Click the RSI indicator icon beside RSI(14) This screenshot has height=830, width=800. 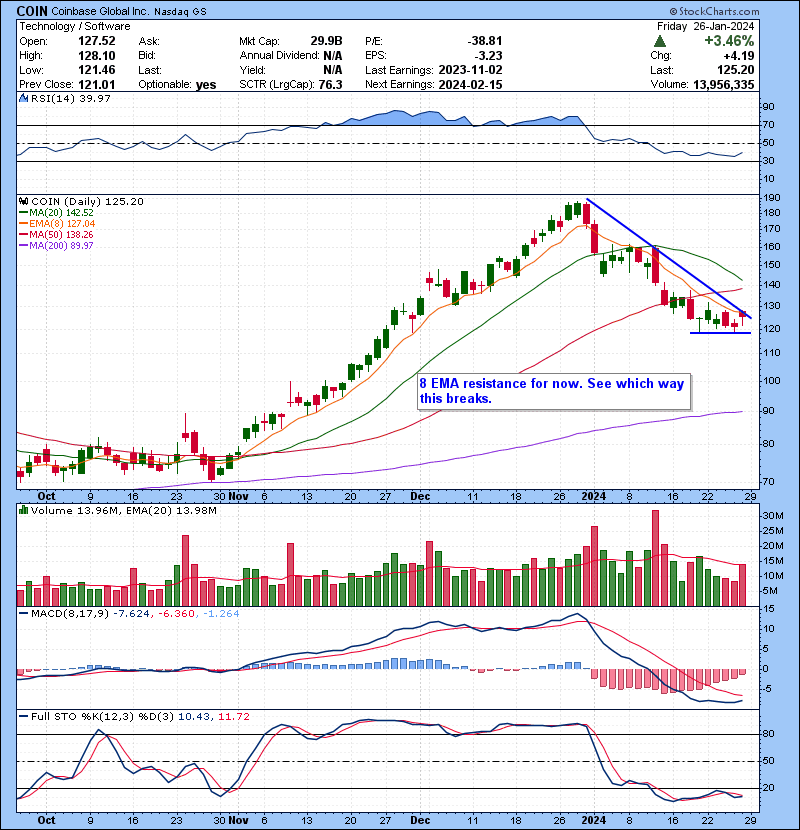23,98
